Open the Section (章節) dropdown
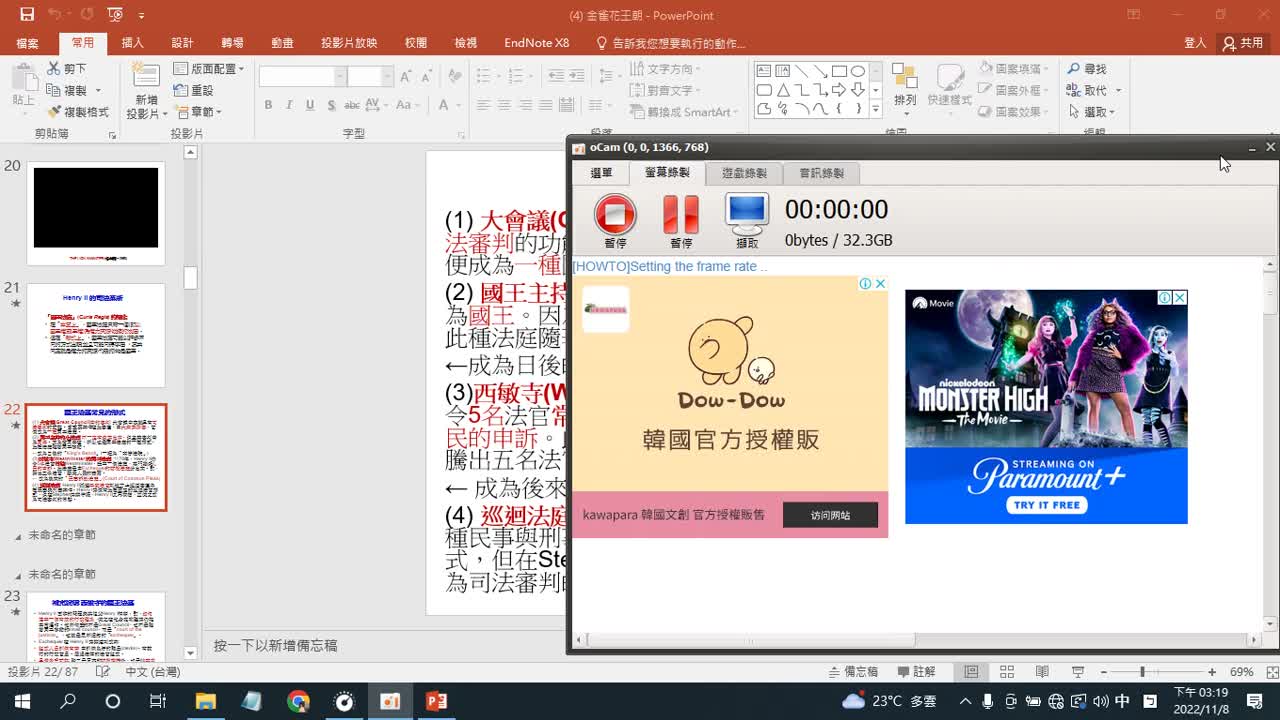The height and width of the screenshot is (720, 1280). (198, 112)
